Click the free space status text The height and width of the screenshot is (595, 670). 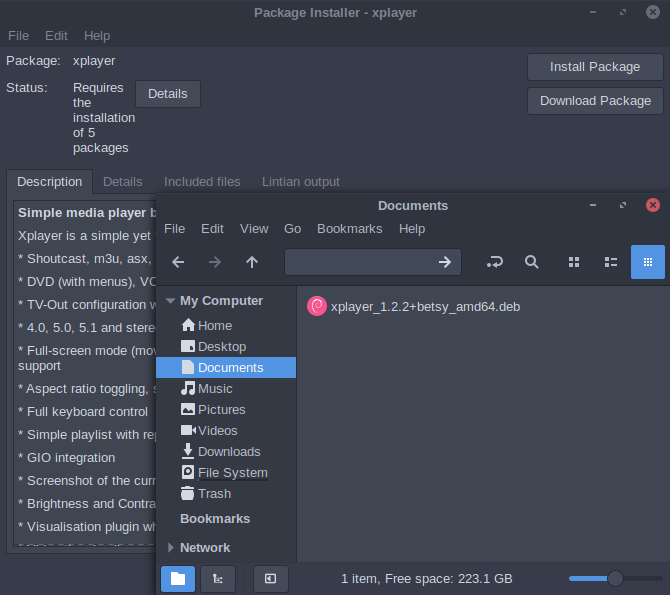426,579
